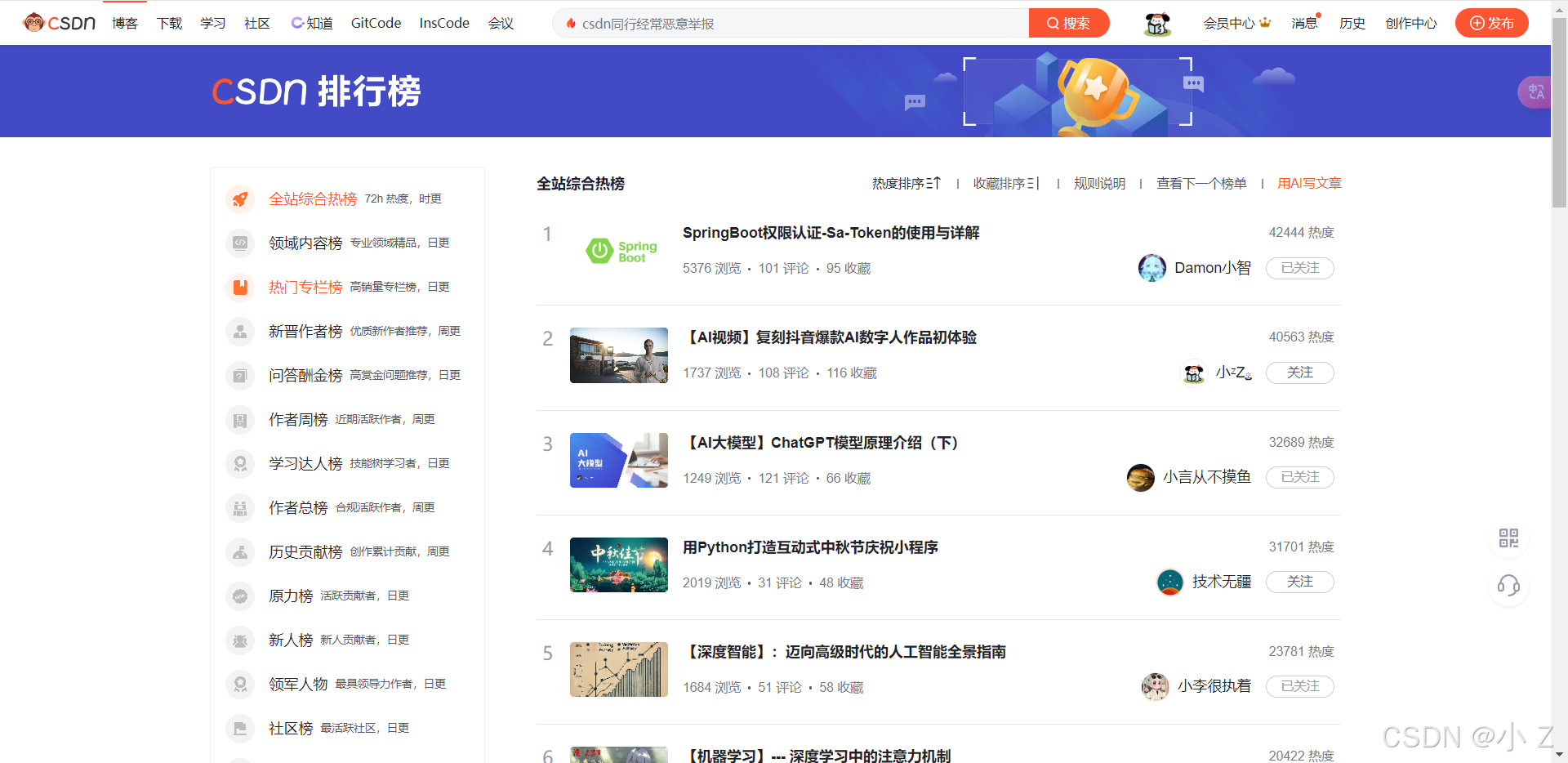1568x763 pixels.
Task: Open 会员中心 link
Action: [1236, 23]
